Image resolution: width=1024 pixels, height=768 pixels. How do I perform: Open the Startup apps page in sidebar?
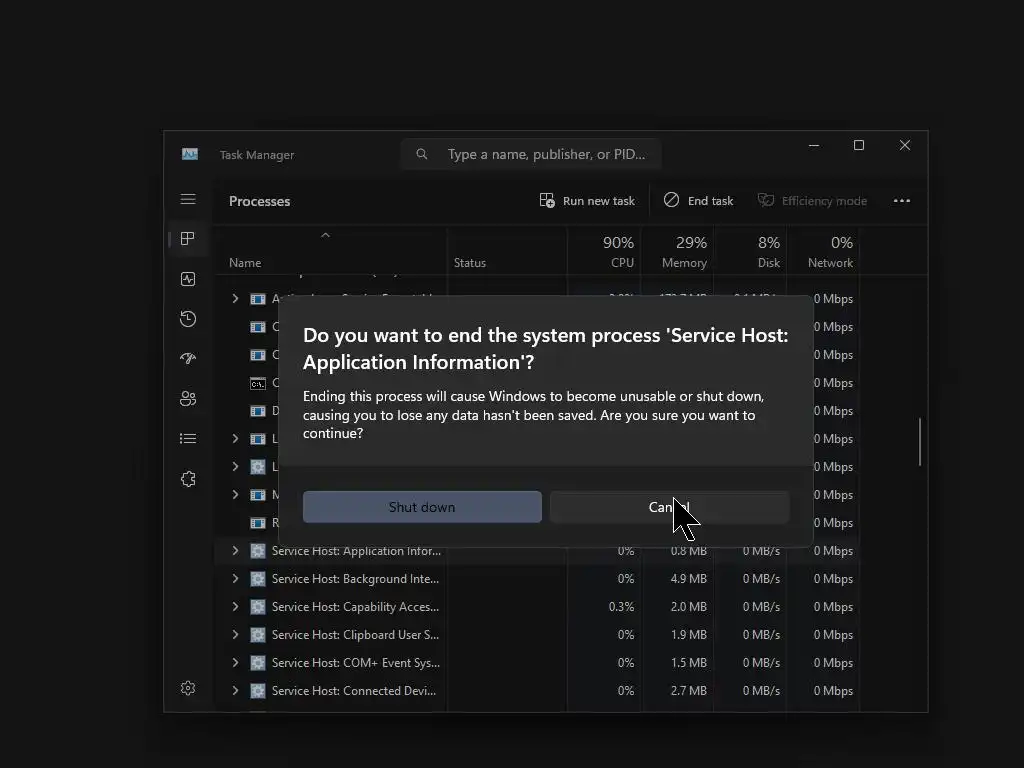coord(188,359)
